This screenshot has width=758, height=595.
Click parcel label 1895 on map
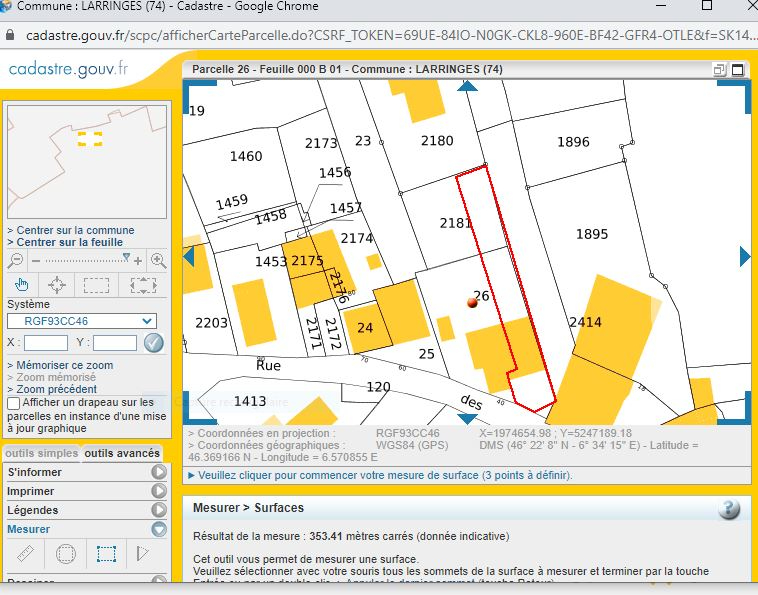point(592,234)
